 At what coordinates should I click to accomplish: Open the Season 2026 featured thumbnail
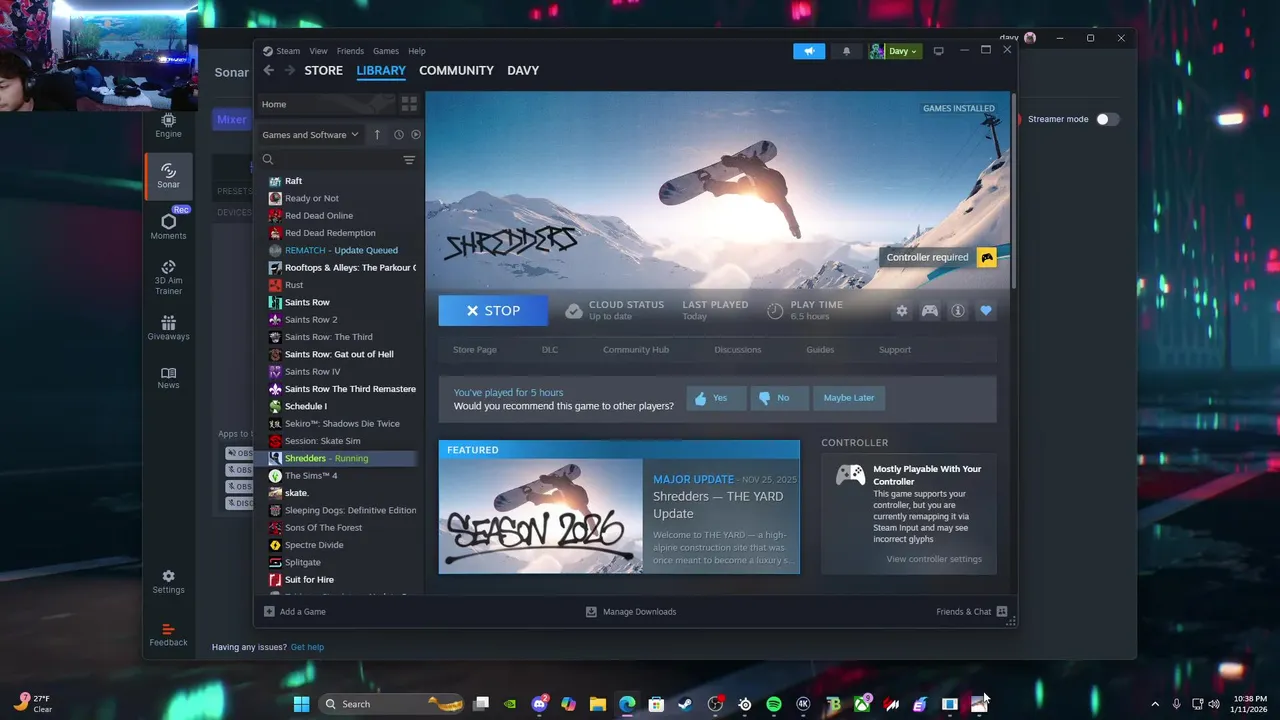[541, 516]
